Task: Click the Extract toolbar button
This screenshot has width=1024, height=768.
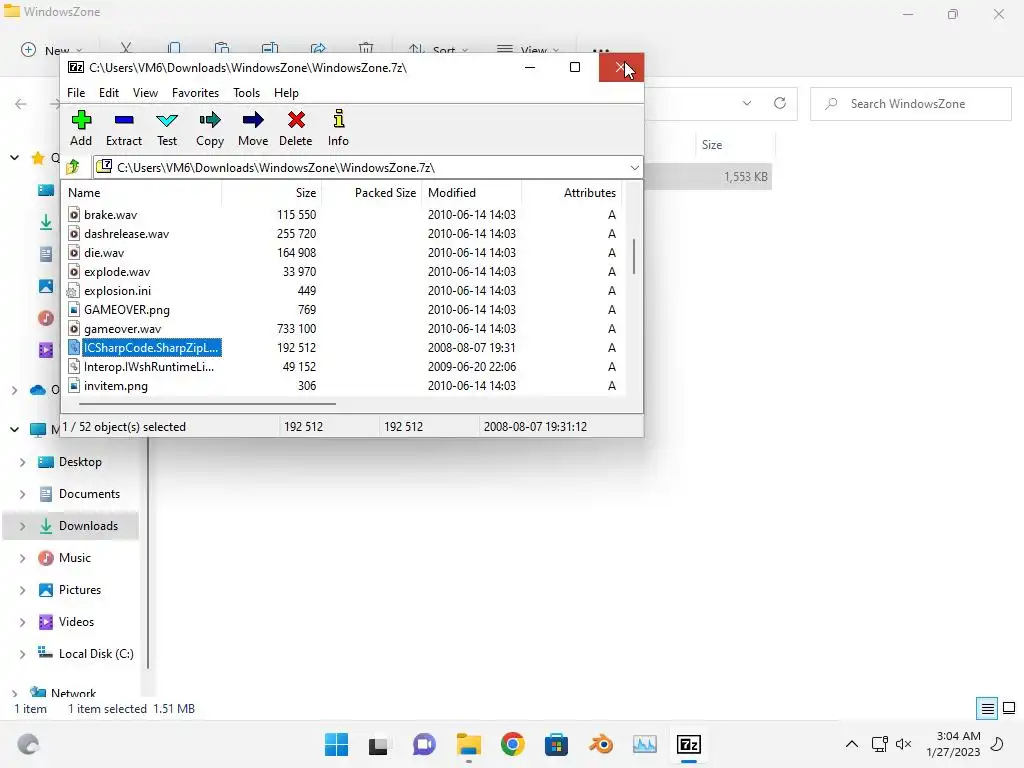Action: coord(123,129)
